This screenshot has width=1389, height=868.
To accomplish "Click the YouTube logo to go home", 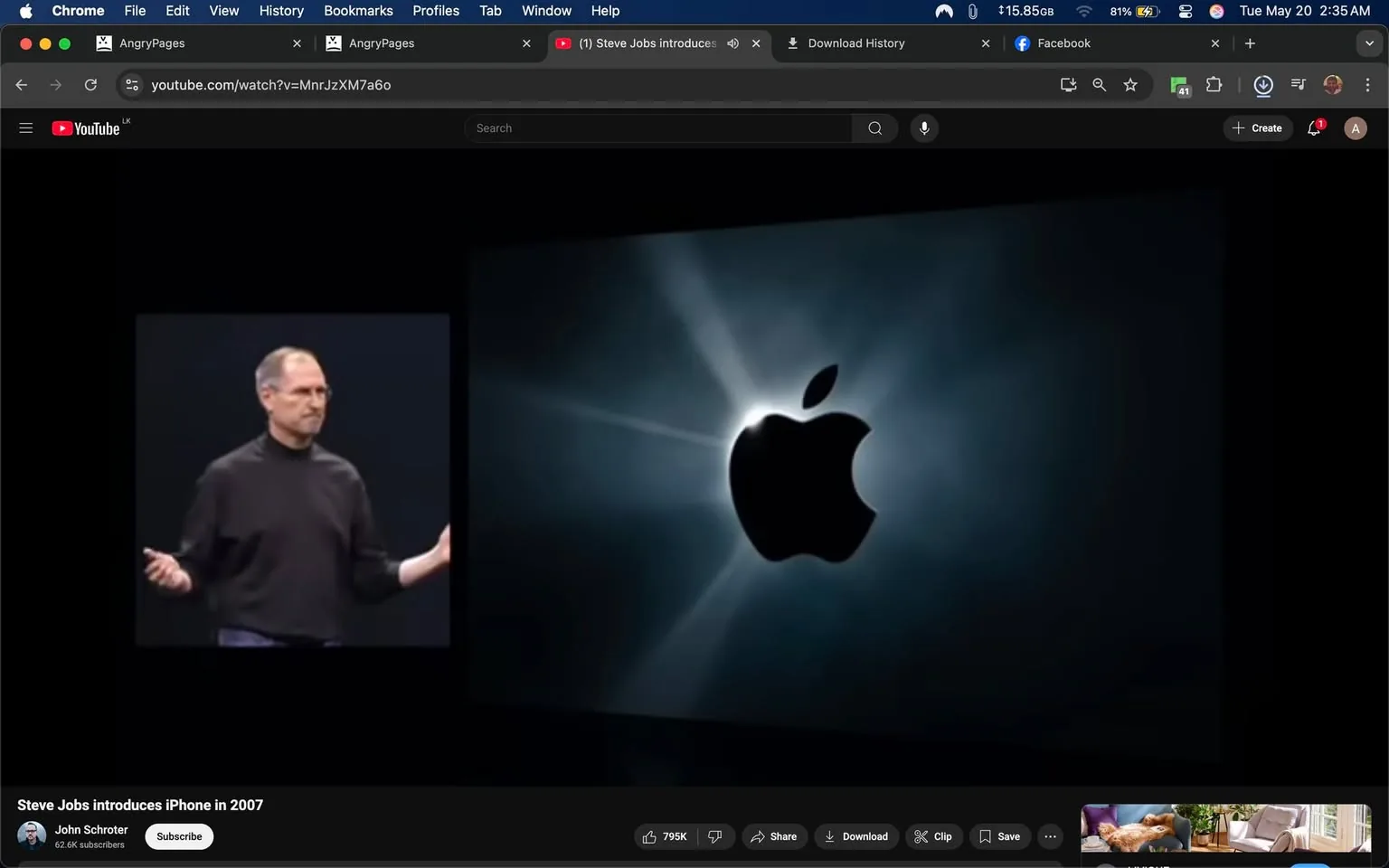I will pyautogui.click(x=86, y=128).
